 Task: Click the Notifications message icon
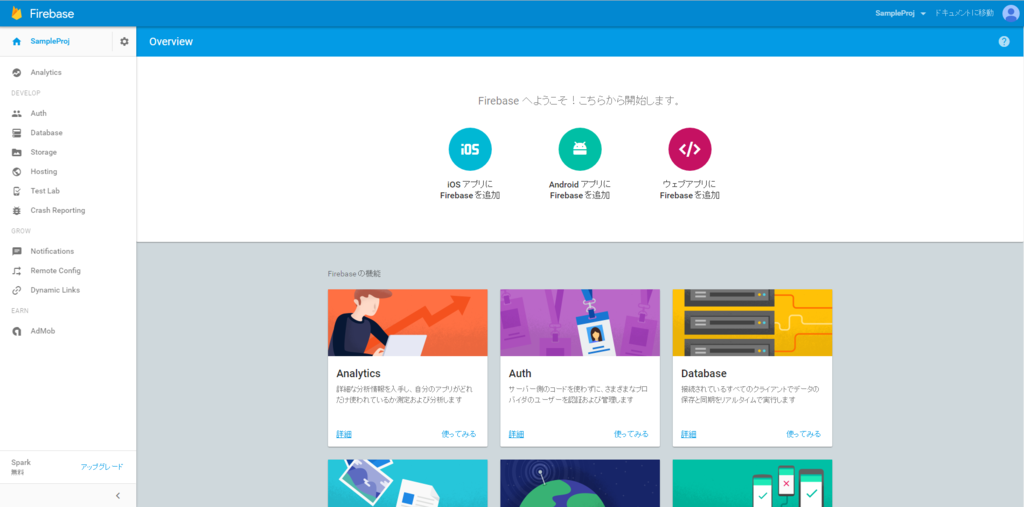(17, 251)
